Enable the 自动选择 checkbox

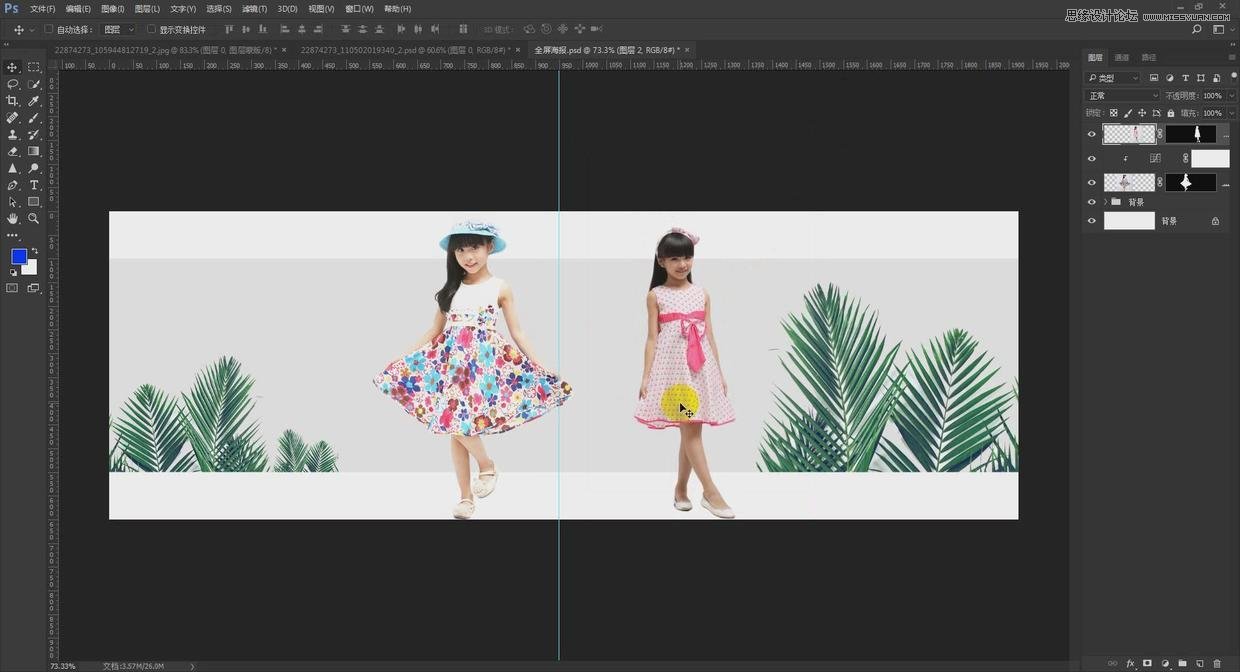tap(48, 29)
